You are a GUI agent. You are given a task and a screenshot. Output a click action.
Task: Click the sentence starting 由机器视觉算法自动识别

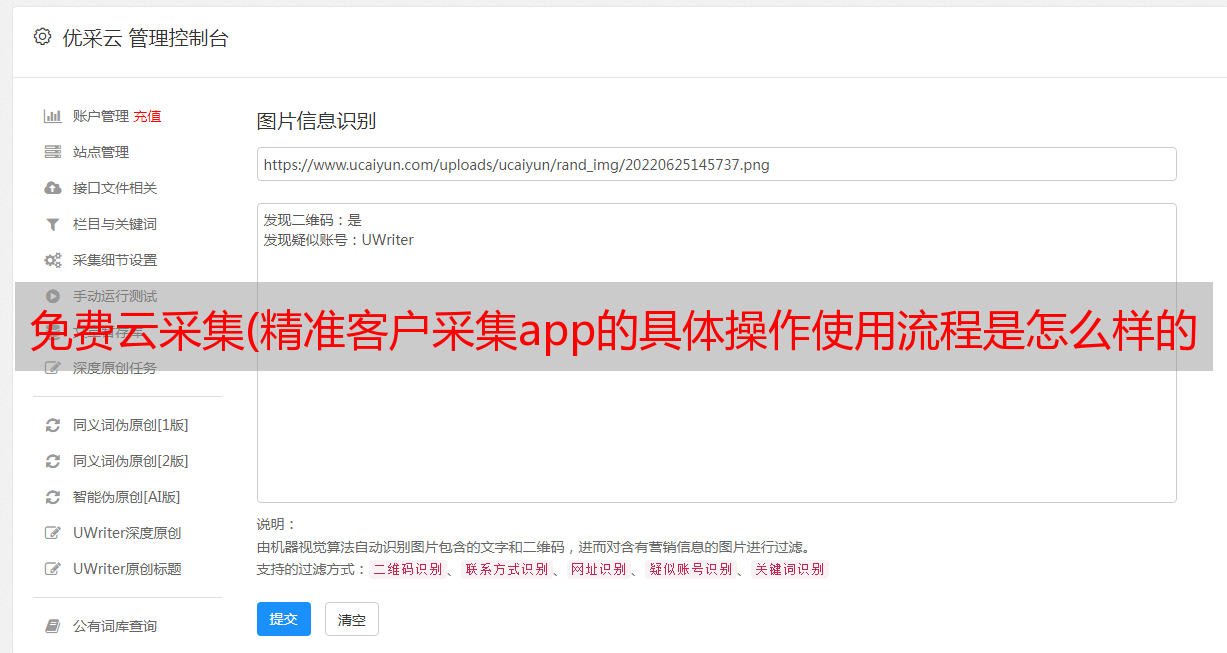click(533, 547)
